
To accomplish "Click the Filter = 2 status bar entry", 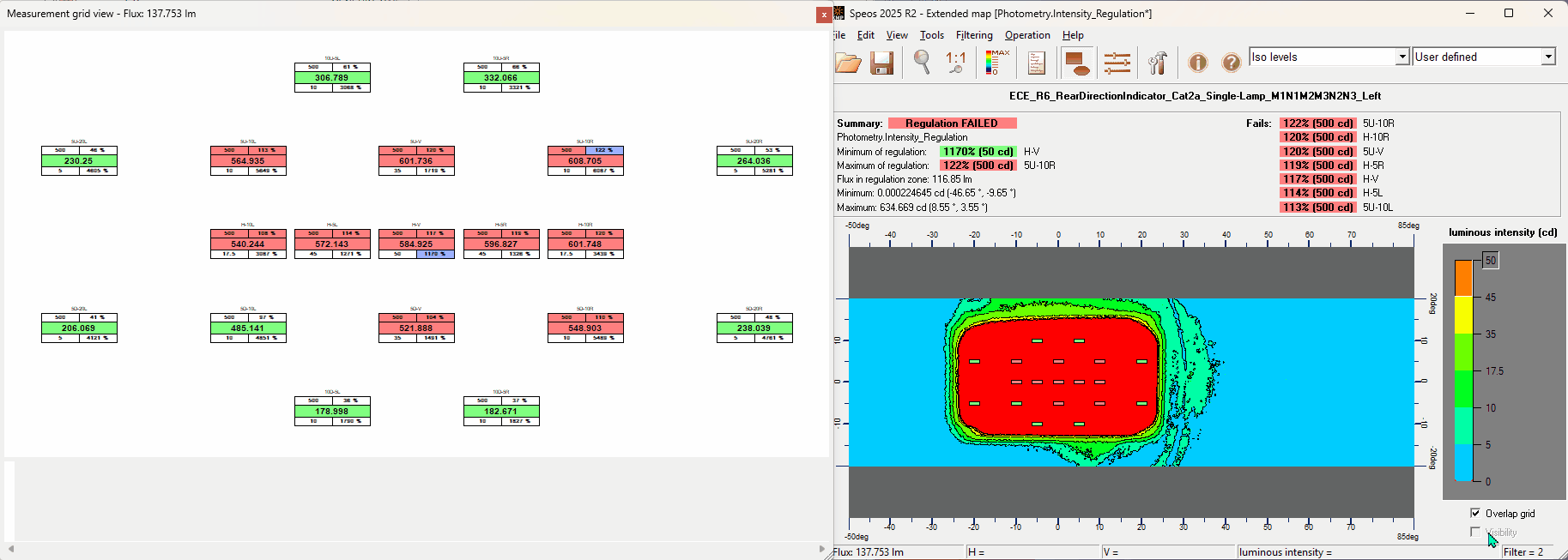I will 1523,552.
